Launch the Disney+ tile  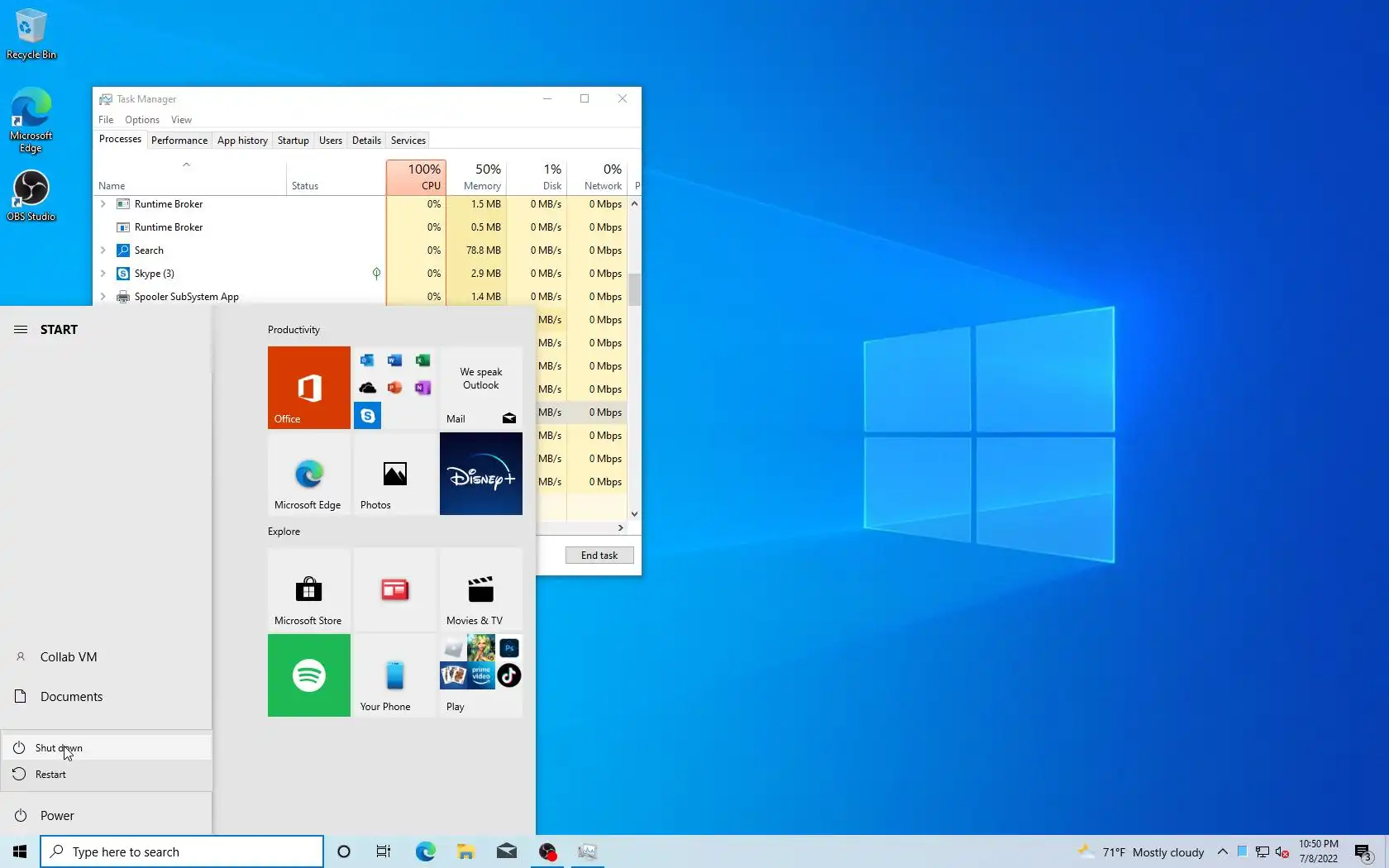click(480, 473)
